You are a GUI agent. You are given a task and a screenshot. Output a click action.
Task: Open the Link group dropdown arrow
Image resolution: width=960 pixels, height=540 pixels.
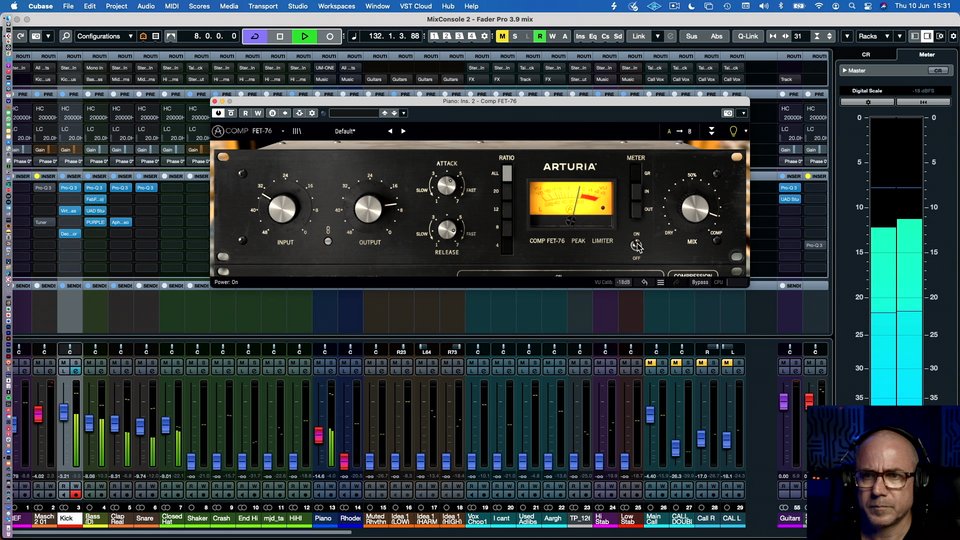[x=658, y=36]
